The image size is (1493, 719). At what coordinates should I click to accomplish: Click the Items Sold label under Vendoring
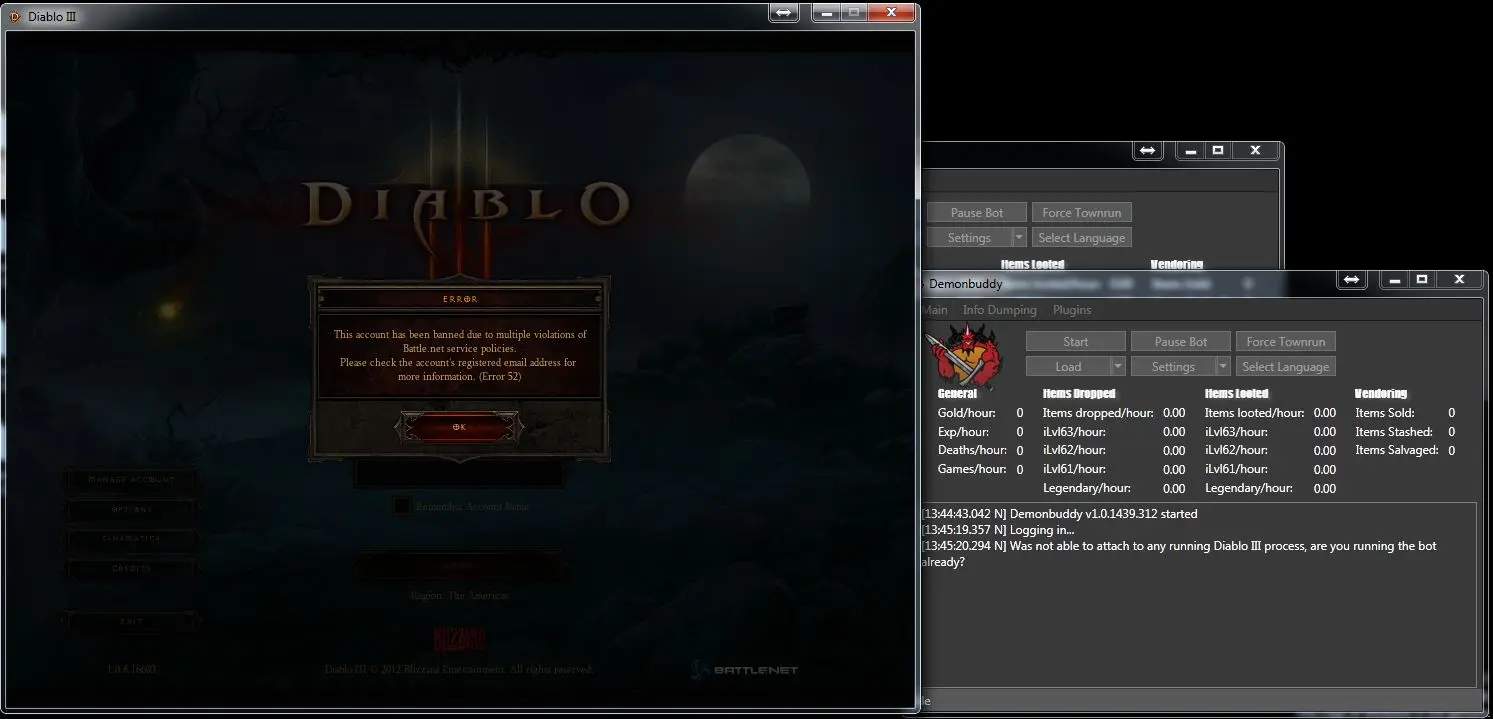pyautogui.click(x=1384, y=413)
